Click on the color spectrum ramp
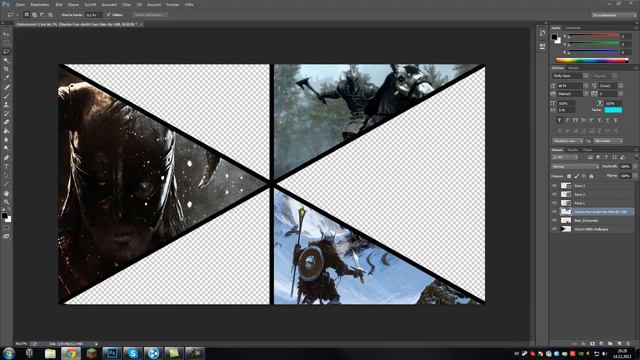Screen dimensions: 640x360 [x=591, y=60]
